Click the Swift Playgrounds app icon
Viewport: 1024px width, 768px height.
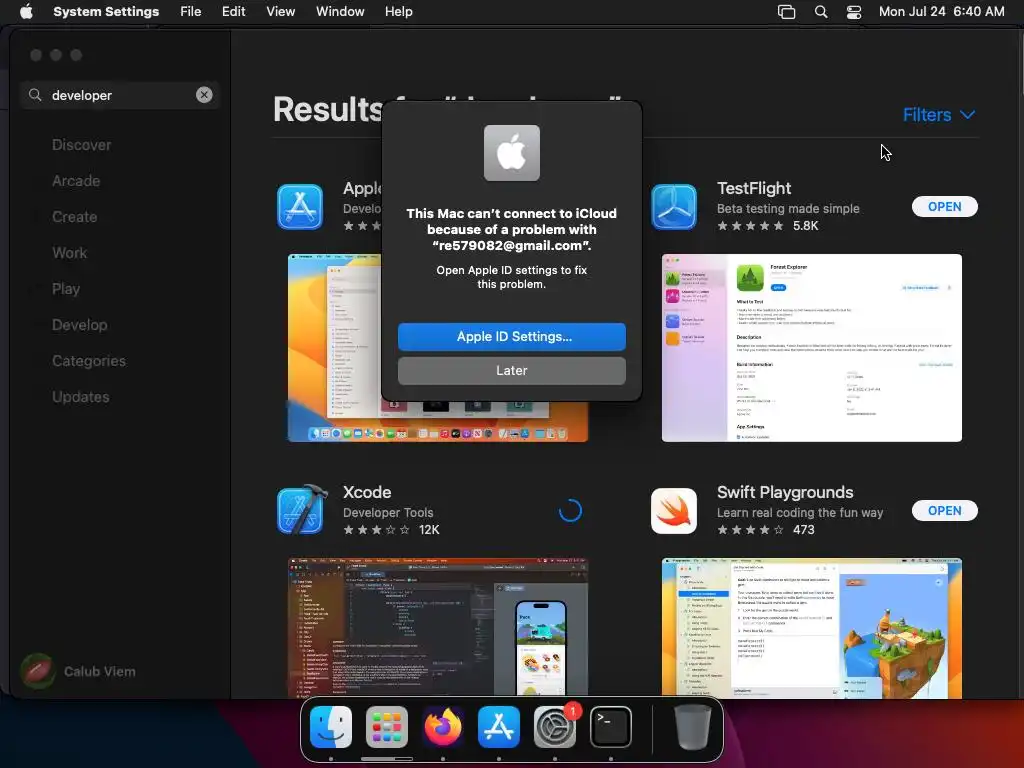[674, 511]
